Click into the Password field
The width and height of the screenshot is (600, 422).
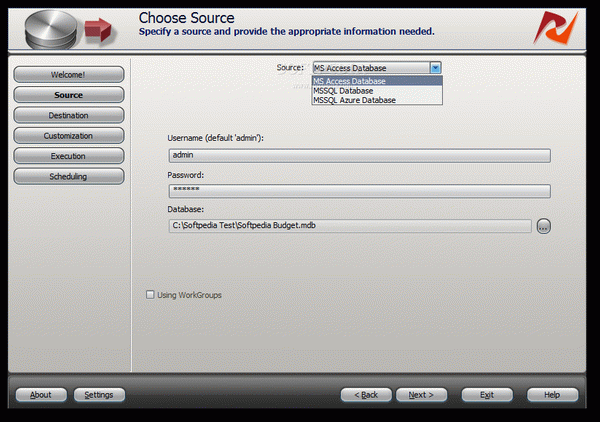[x=360, y=191]
